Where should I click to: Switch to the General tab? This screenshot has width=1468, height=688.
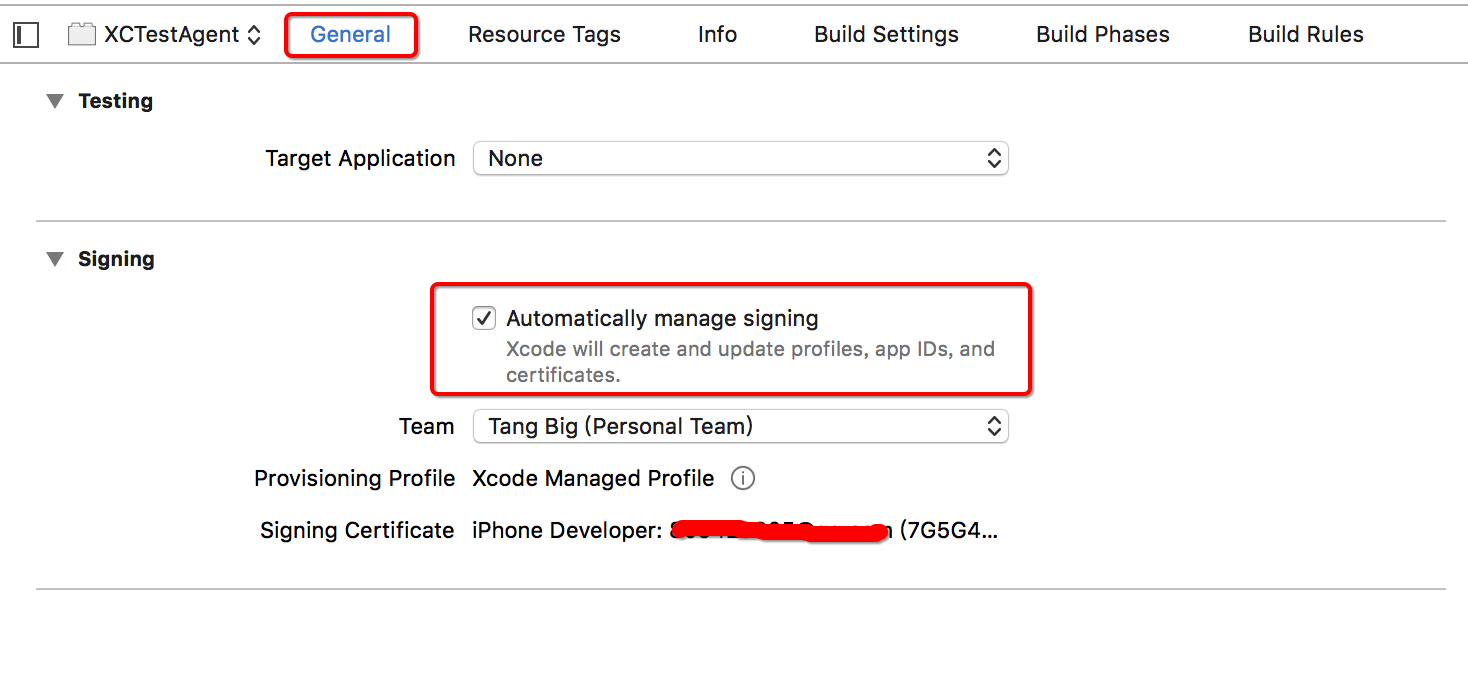click(351, 35)
